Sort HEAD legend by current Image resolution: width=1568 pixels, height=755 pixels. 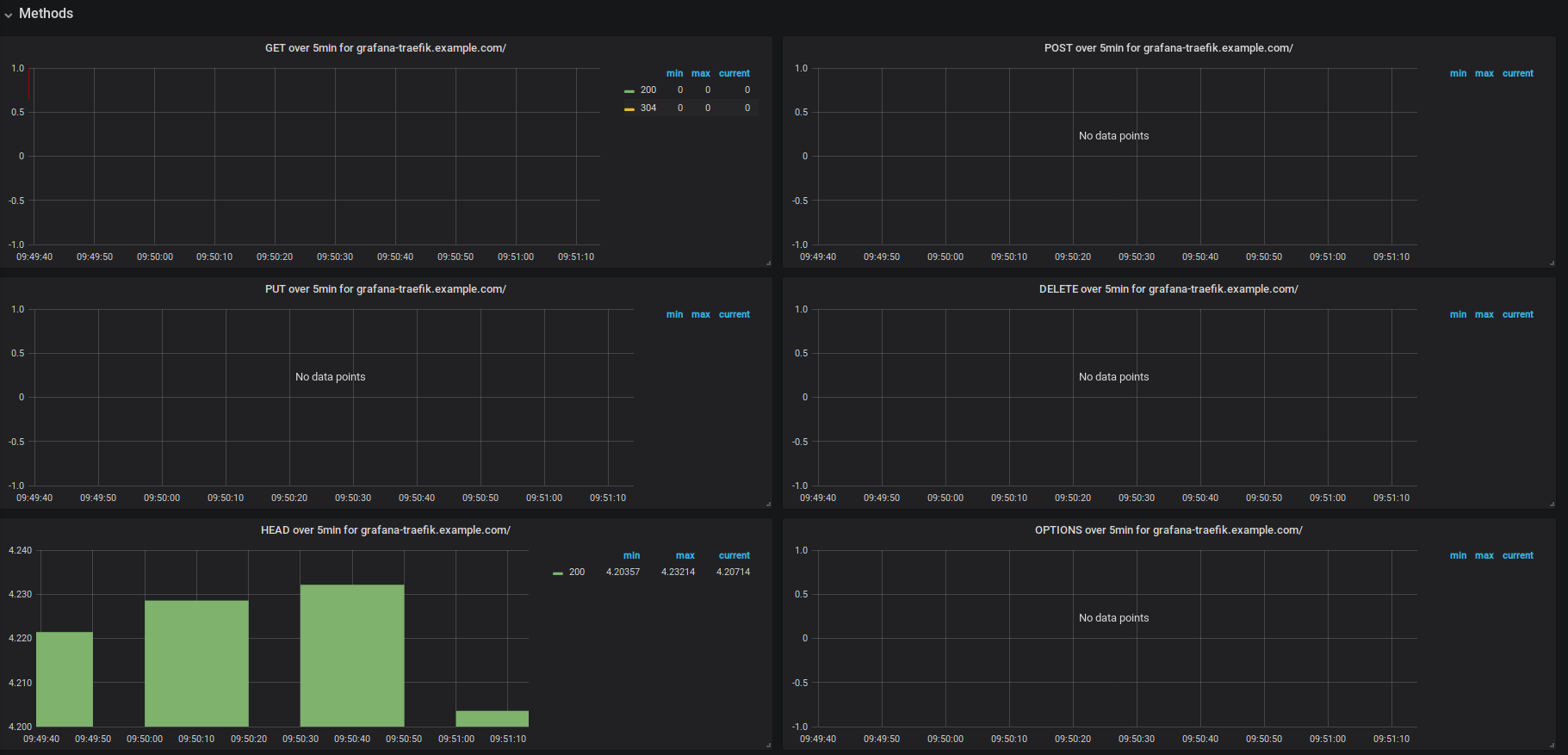click(x=734, y=556)
